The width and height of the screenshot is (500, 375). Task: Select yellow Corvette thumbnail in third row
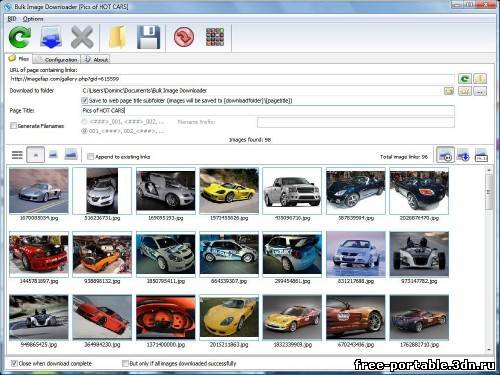pos(229,317)
